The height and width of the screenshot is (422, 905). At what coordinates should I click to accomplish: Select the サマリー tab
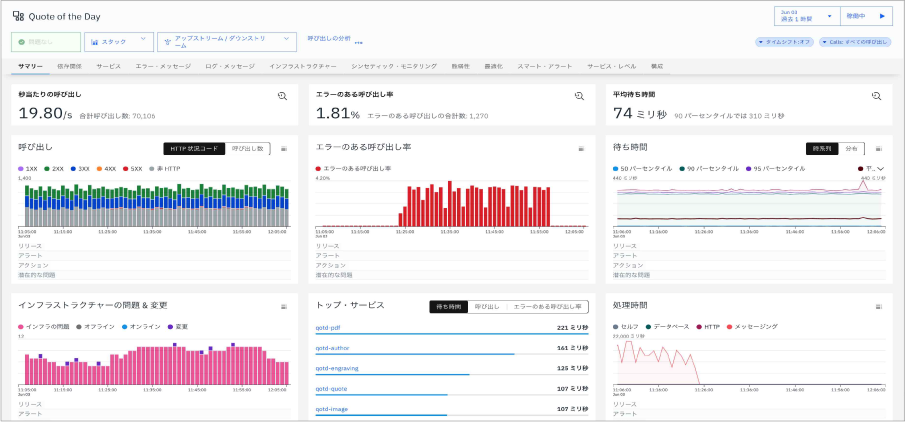coord(30,66)
